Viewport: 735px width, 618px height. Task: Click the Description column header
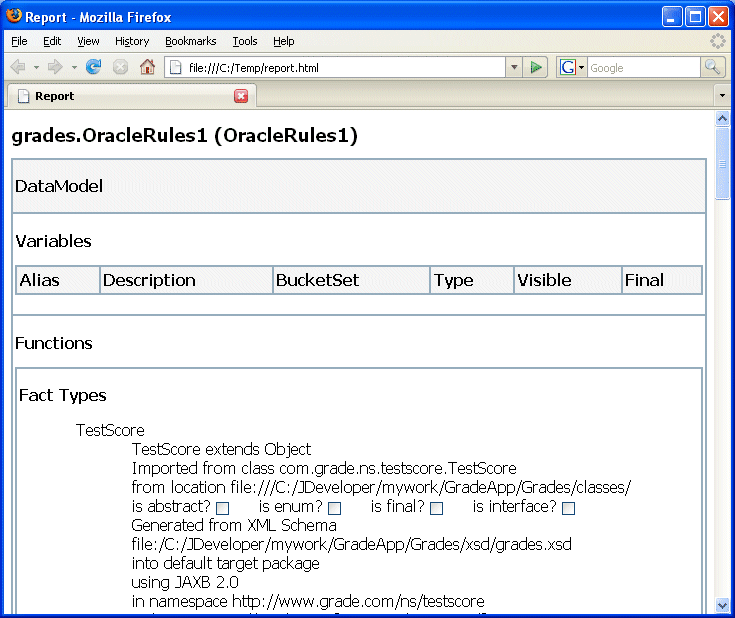click(186, 280)
